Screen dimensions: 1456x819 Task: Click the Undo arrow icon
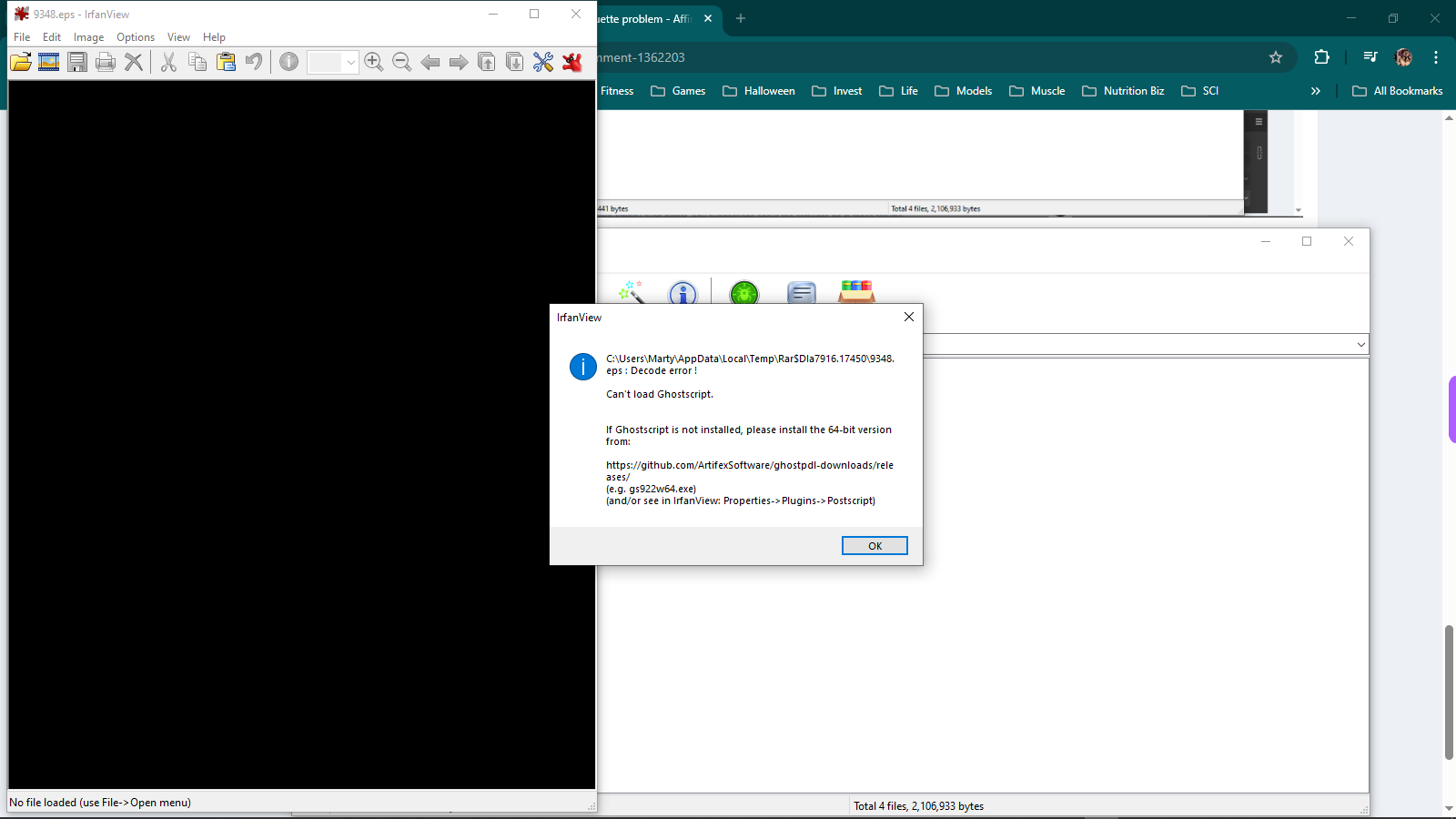coord(254,62)
